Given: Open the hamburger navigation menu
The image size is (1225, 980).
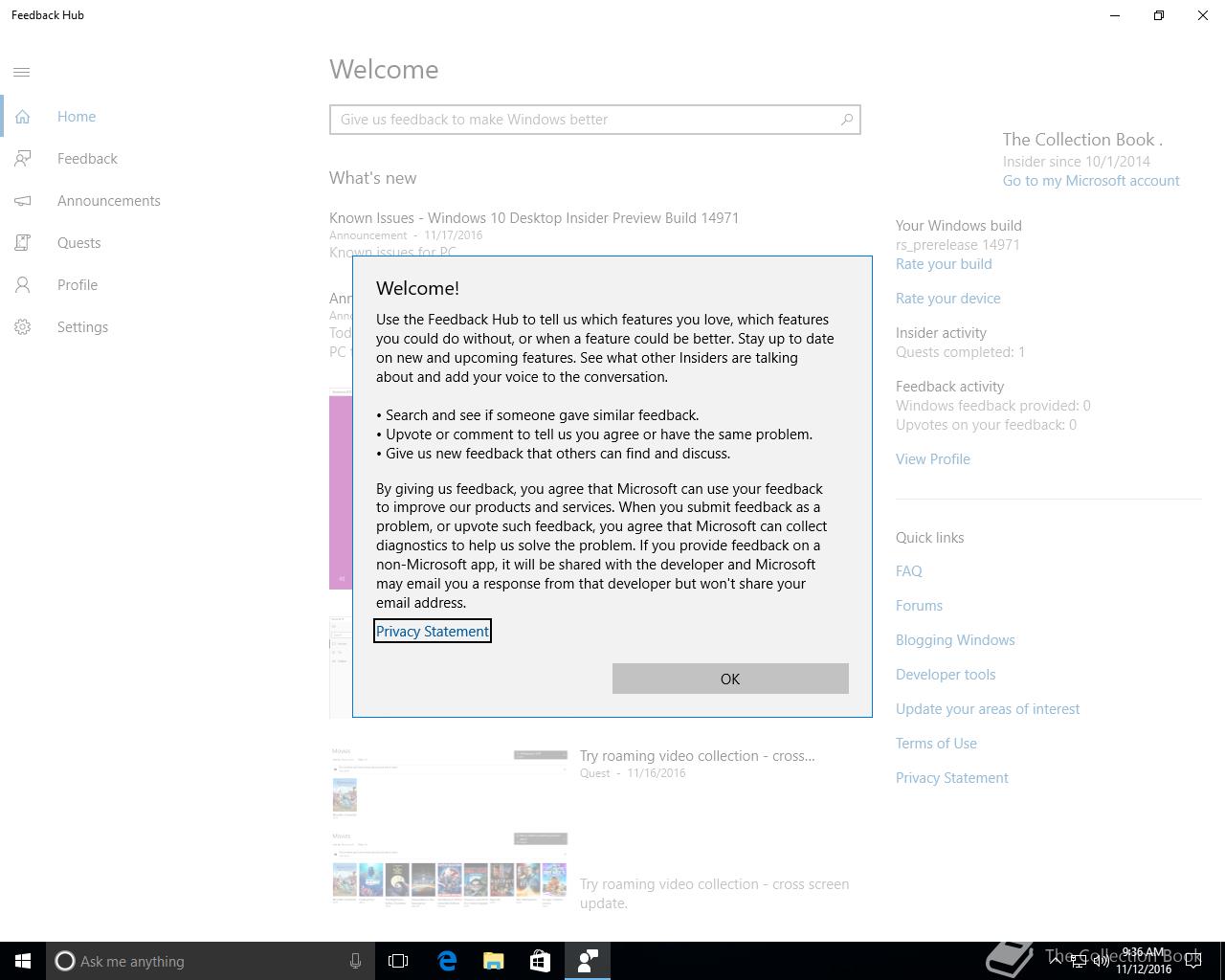Looking at the screenshot, I should coord(22,72).
